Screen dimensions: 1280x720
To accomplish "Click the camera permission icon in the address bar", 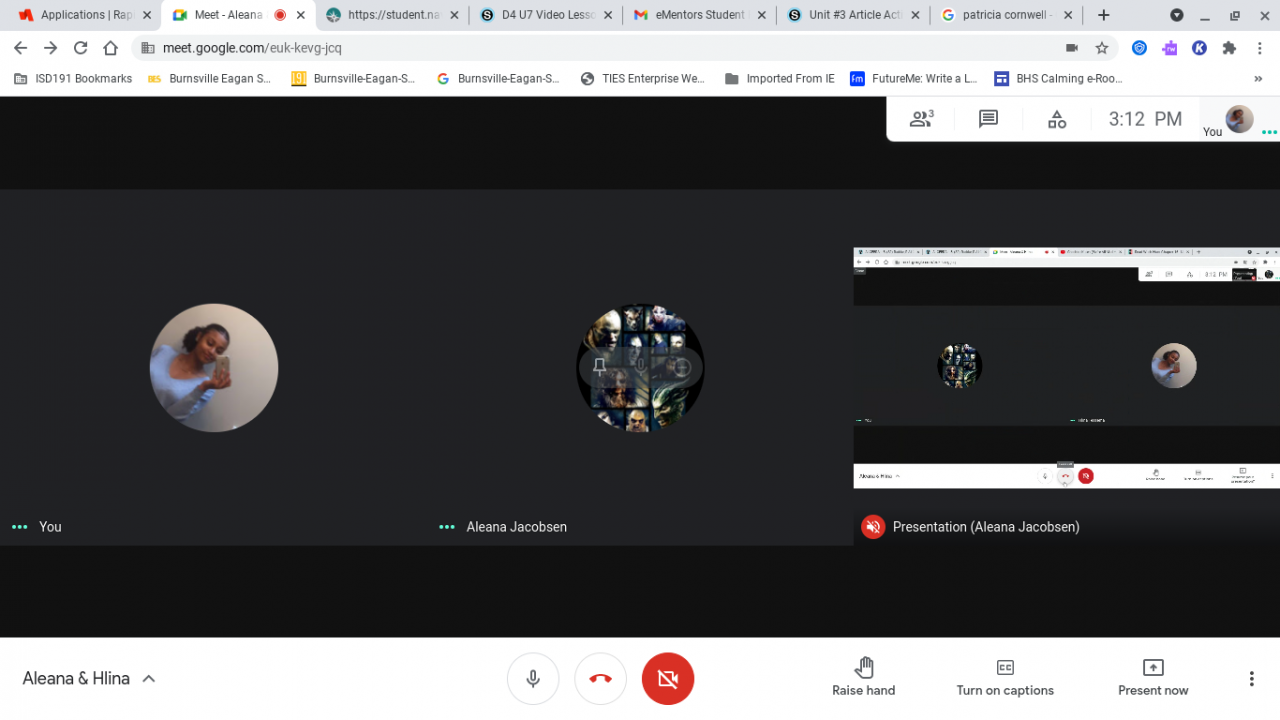I will pos(1072,47).
